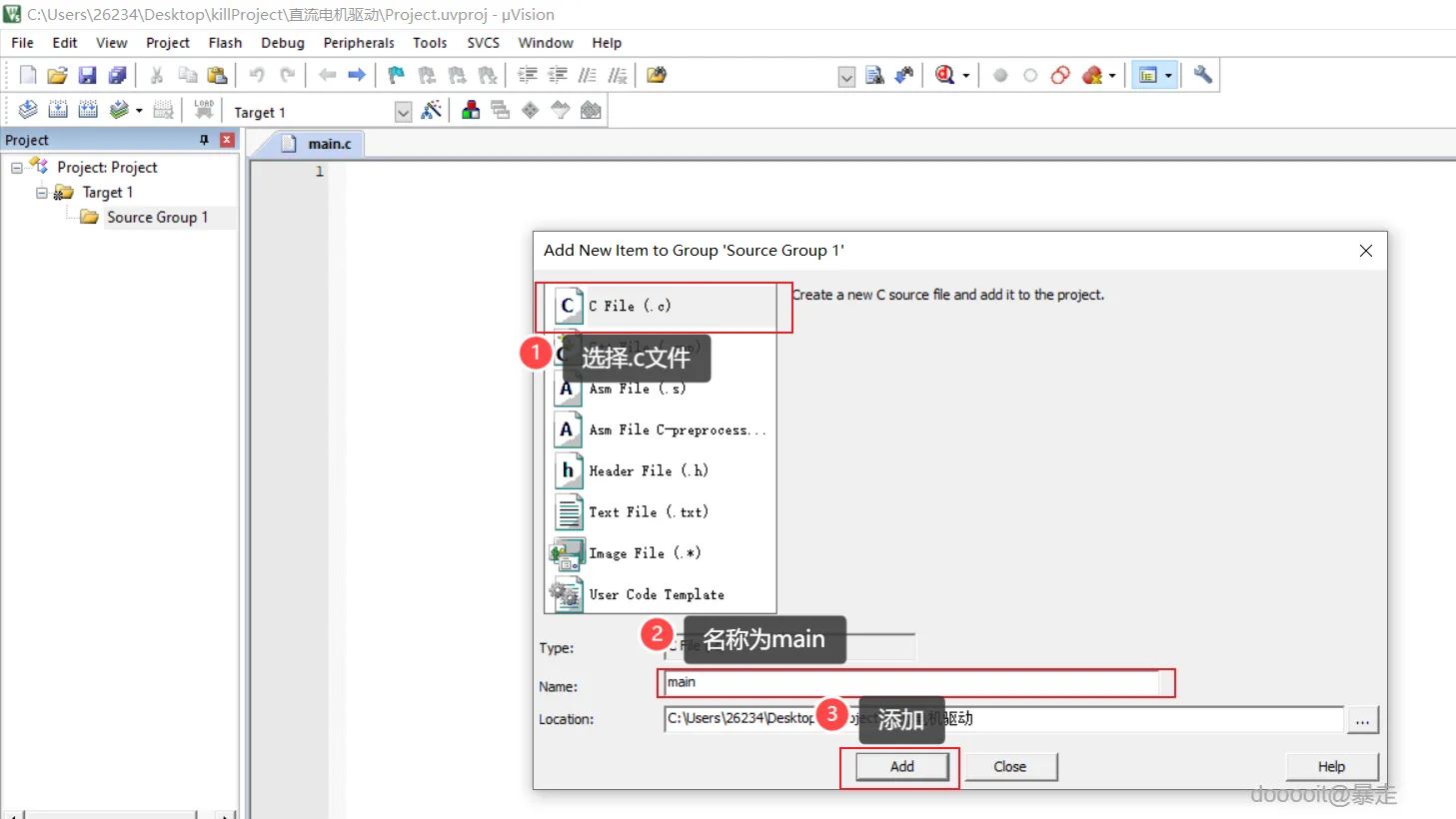The height and width of the screenshot is (819, 1456).
Task: Open the Peripherals menu
Action: click(359, 43)
